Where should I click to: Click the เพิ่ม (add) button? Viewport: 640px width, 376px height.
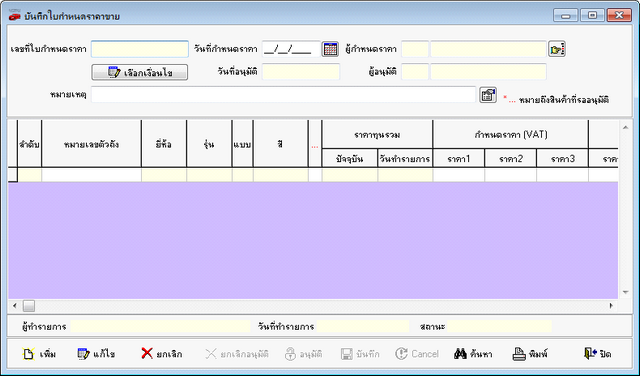point(39,354)
